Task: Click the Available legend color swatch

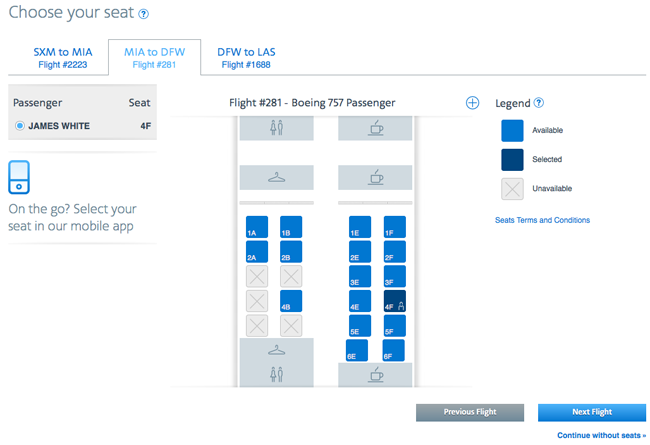Action: (512, 131)
